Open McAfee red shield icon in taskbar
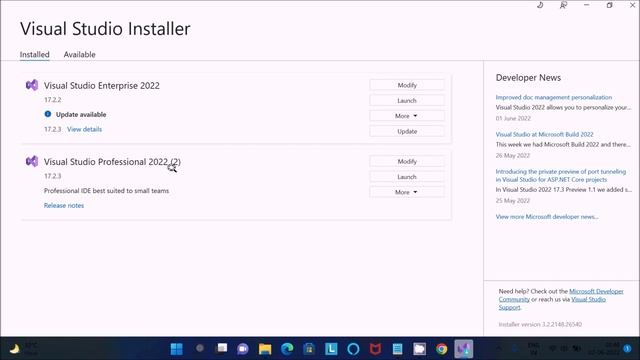The height and width of the screenshot is (360, 640). click(x=375, y=349)
